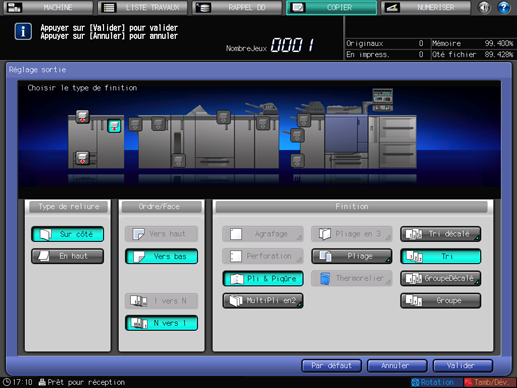
Task: Click the Par défaut button
Action: pyautogui.click(x=332, y=366)
